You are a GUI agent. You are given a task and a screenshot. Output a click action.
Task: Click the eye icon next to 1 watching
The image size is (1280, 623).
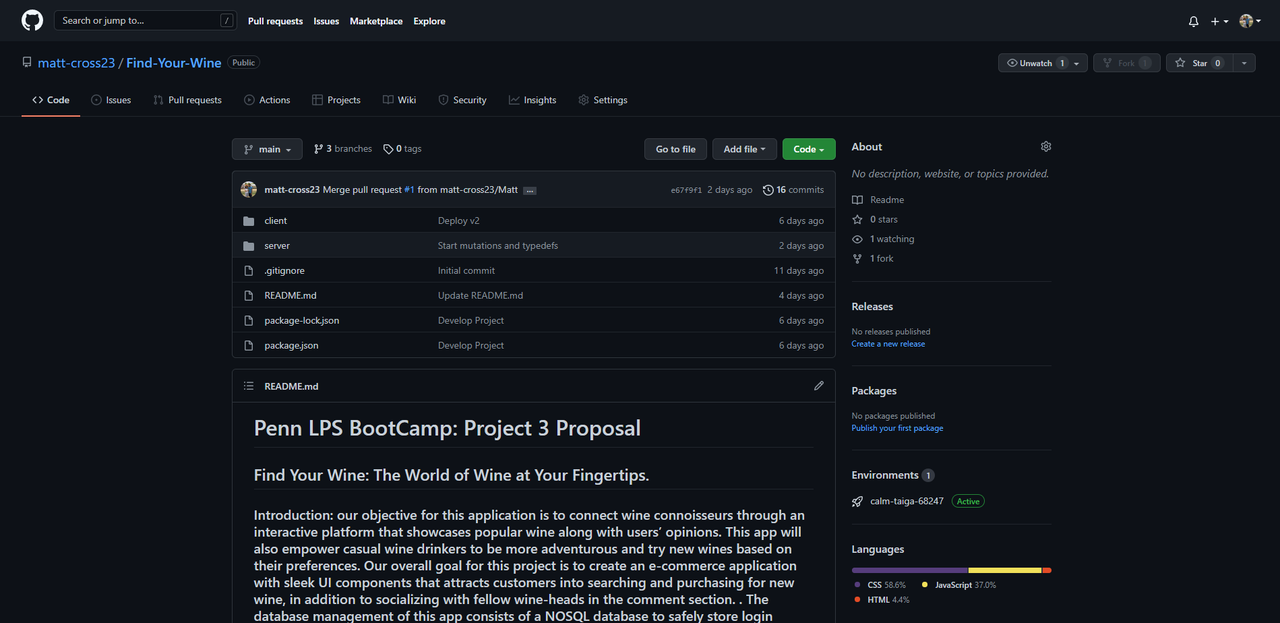(857, 239)
